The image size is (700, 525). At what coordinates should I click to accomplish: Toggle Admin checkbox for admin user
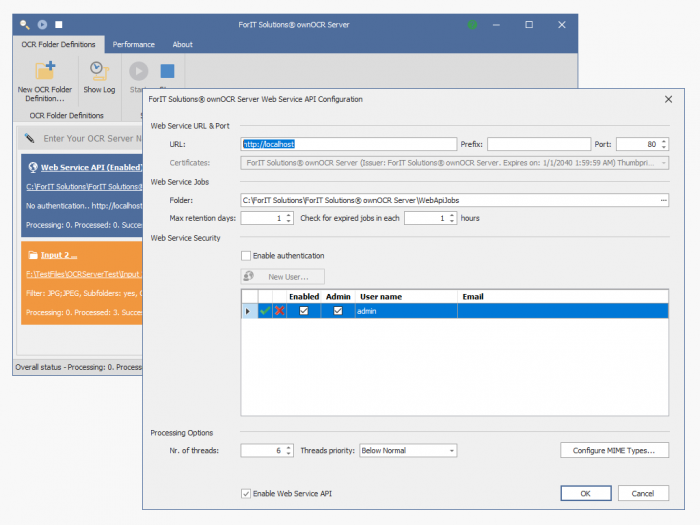[x=338, y=311]
